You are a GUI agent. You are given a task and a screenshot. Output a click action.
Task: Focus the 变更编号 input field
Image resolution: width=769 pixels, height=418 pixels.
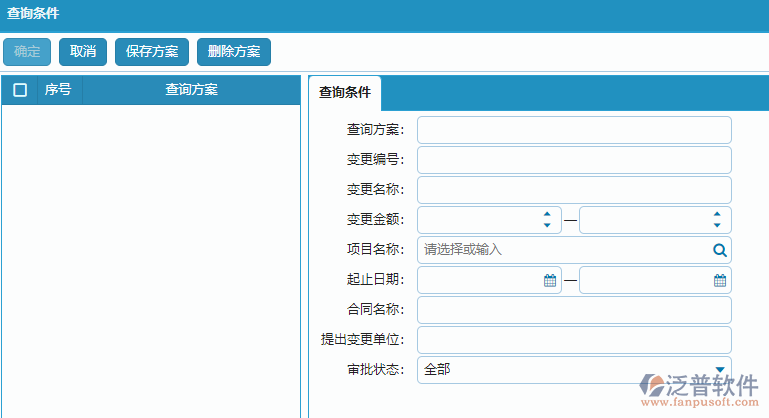(x=574, y=160)
